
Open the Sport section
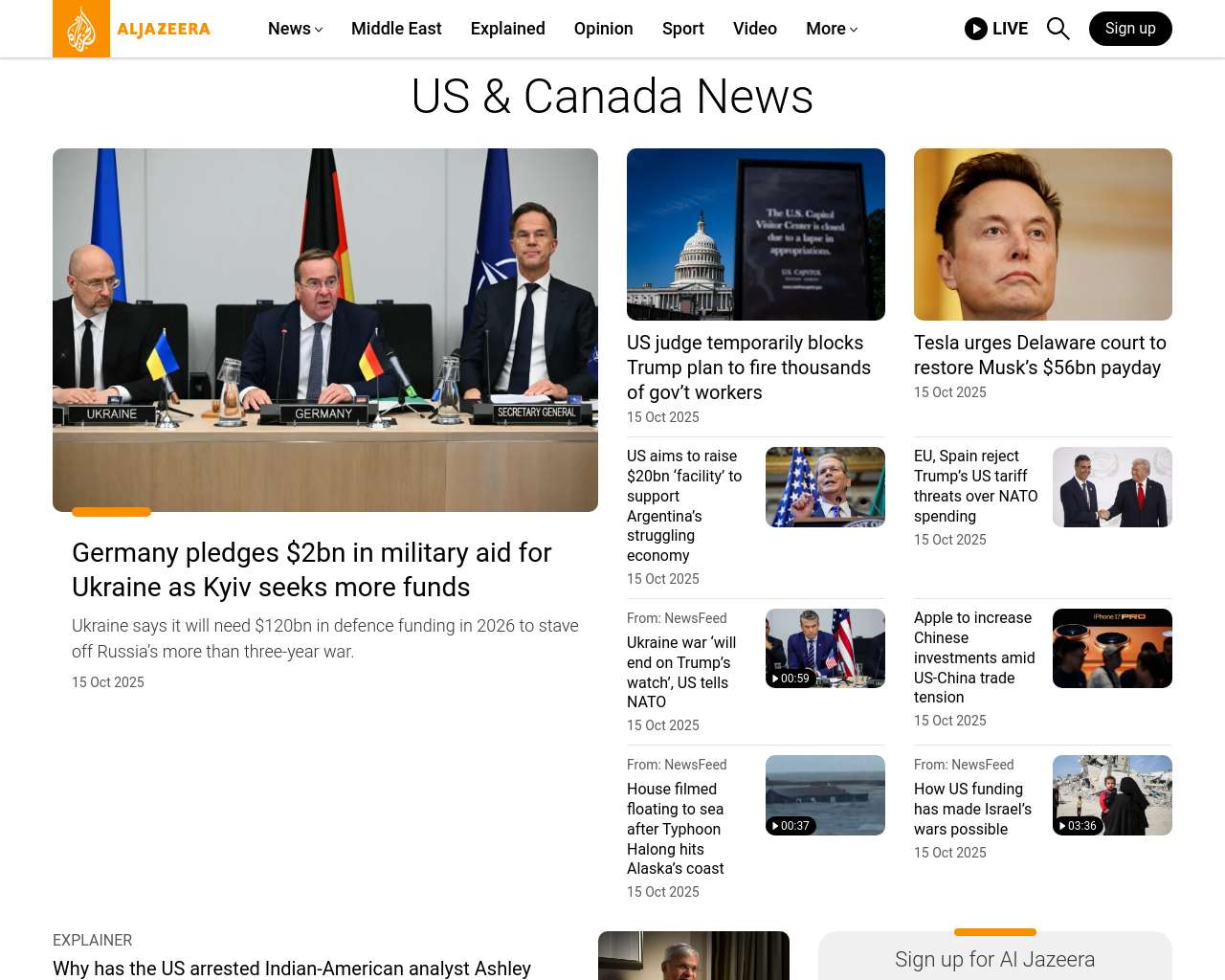point(683,29)
